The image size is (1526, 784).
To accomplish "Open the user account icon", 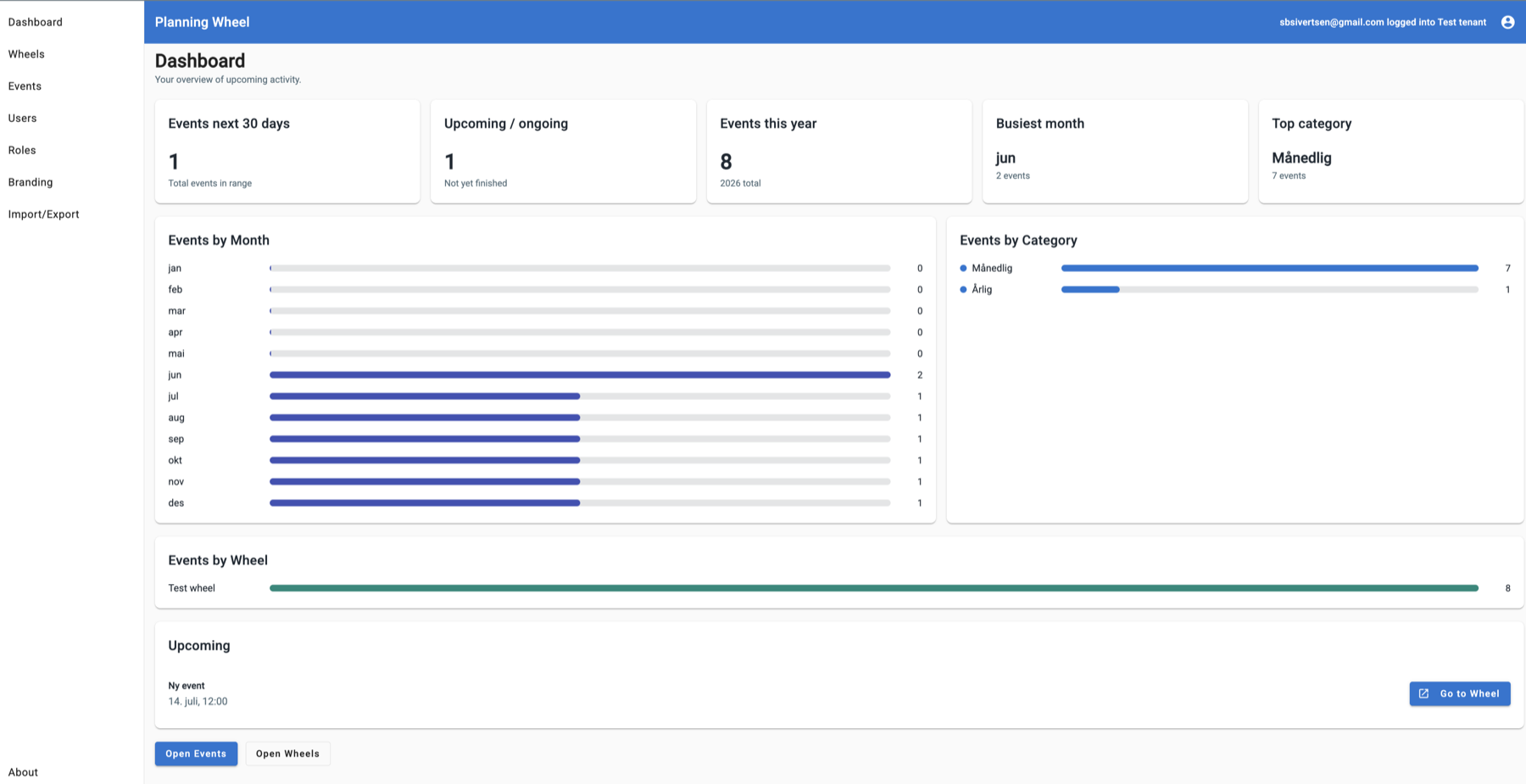I will pyautogui.click(x=1507, y=22).
